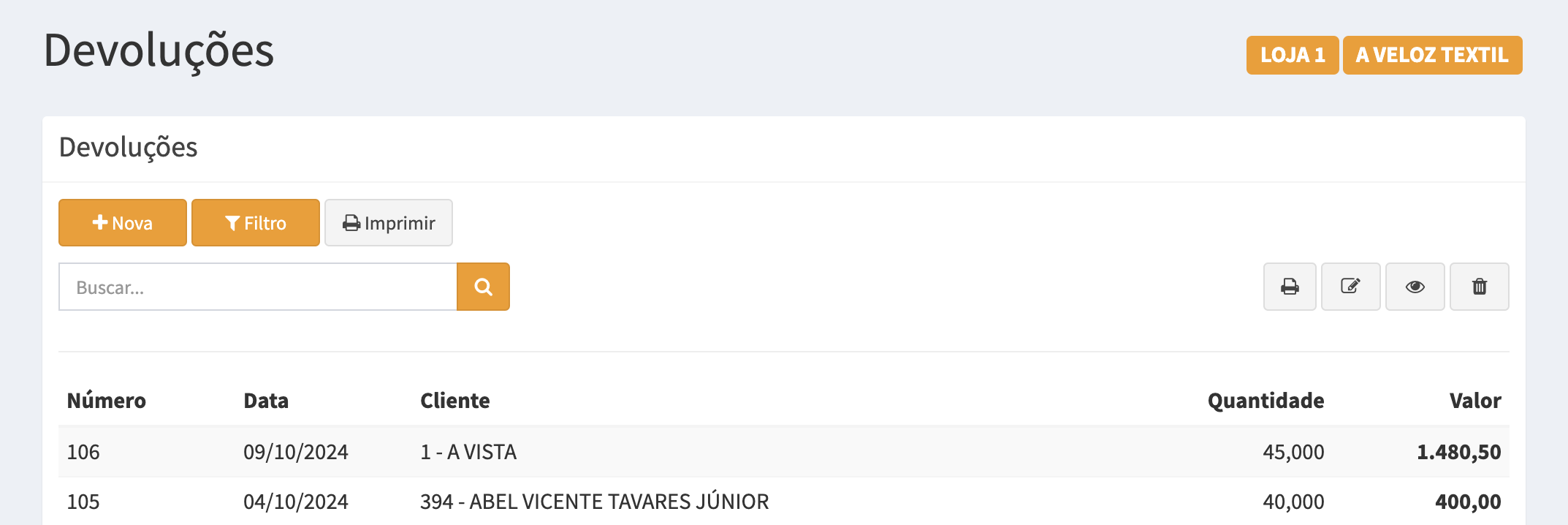The height and width of the screenshot is (525, 1568).
Task: Select return row number 106
Action: [83, 452]
